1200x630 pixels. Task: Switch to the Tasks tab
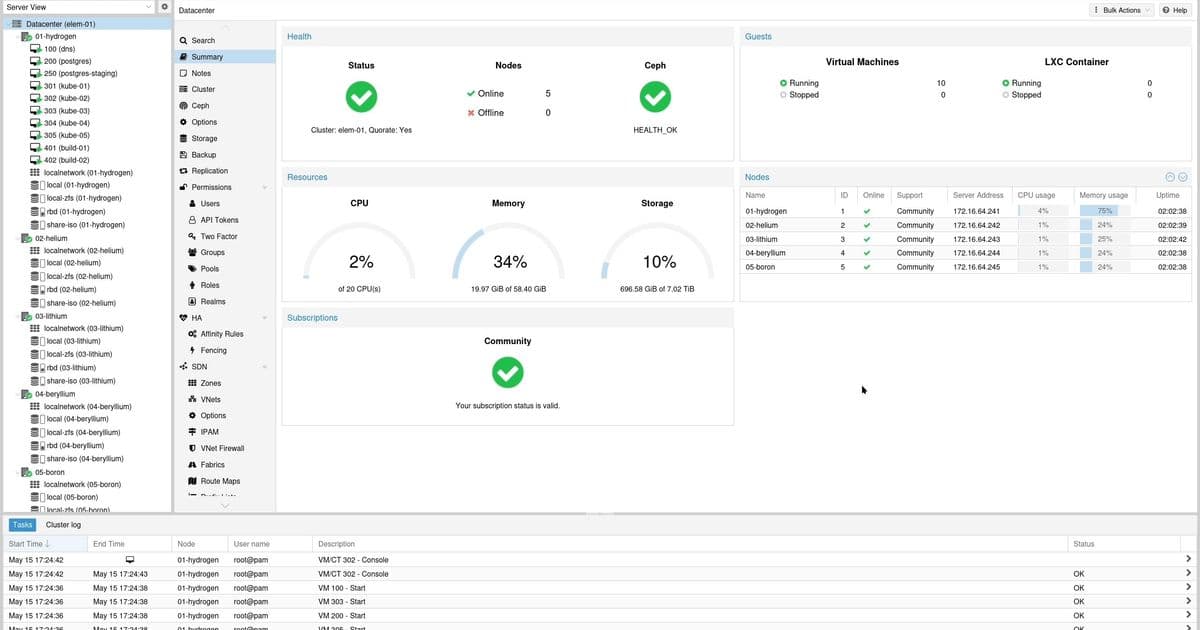pyautogui.click(x=22, y=524)
